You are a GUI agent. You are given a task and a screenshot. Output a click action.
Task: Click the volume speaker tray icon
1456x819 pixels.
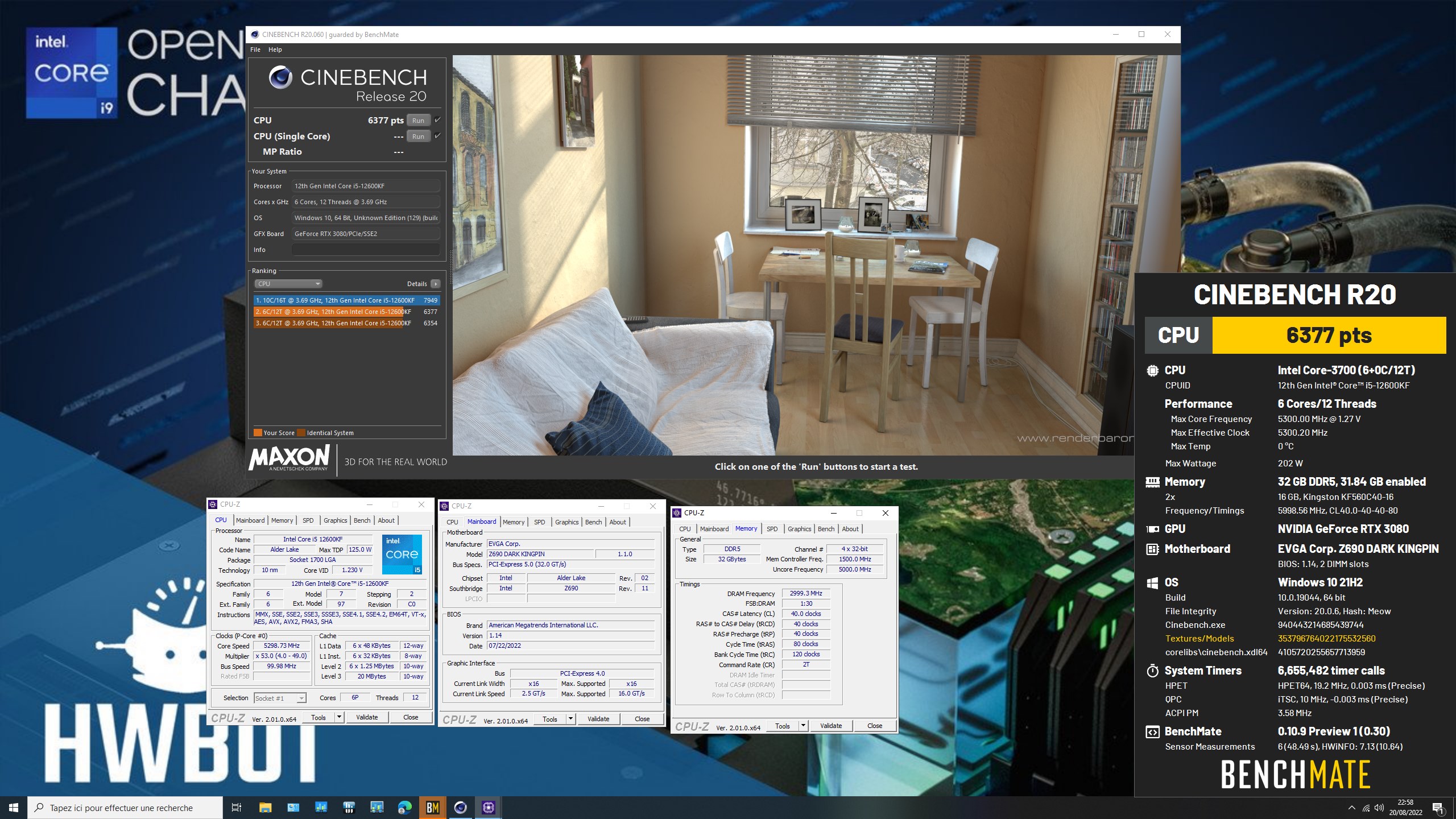tap(1379, 808)
